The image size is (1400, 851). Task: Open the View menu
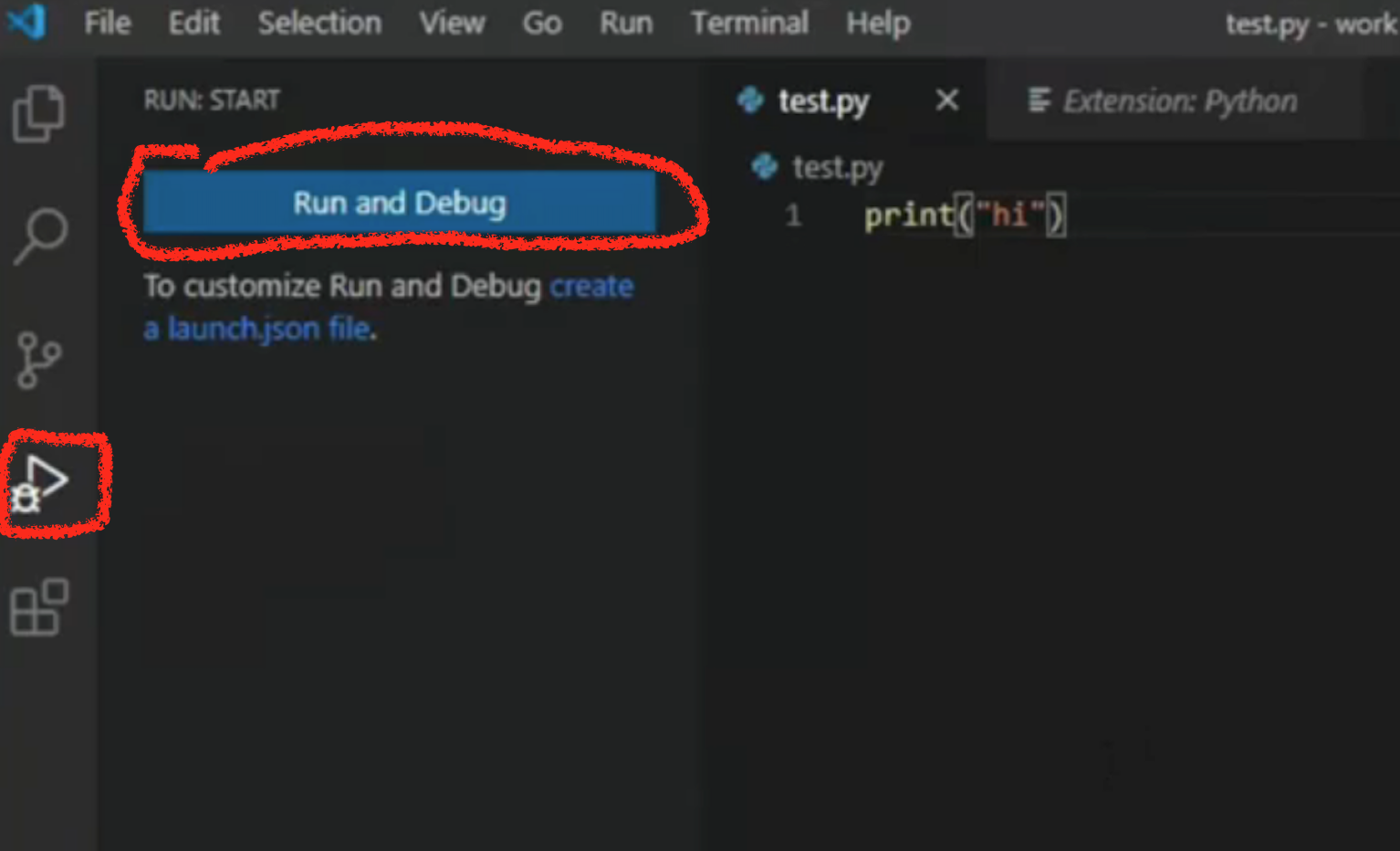tap(452, 23)
